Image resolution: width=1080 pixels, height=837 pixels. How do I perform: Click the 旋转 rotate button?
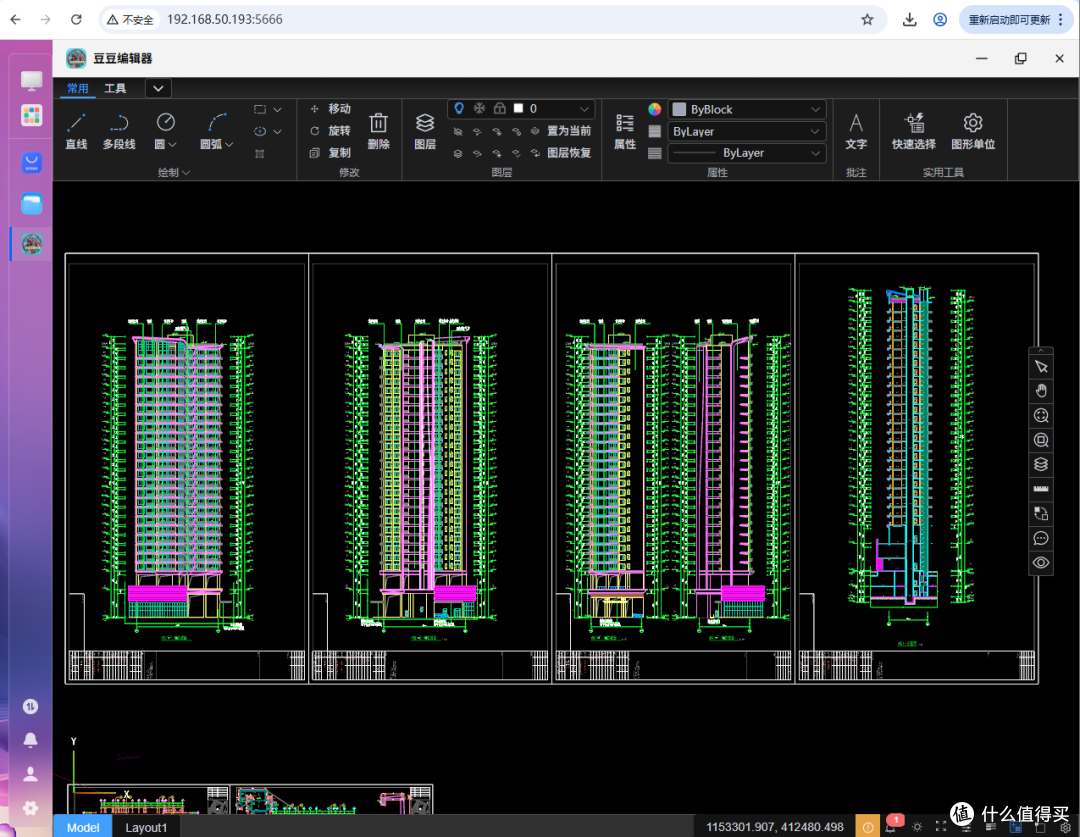[331, 131]
